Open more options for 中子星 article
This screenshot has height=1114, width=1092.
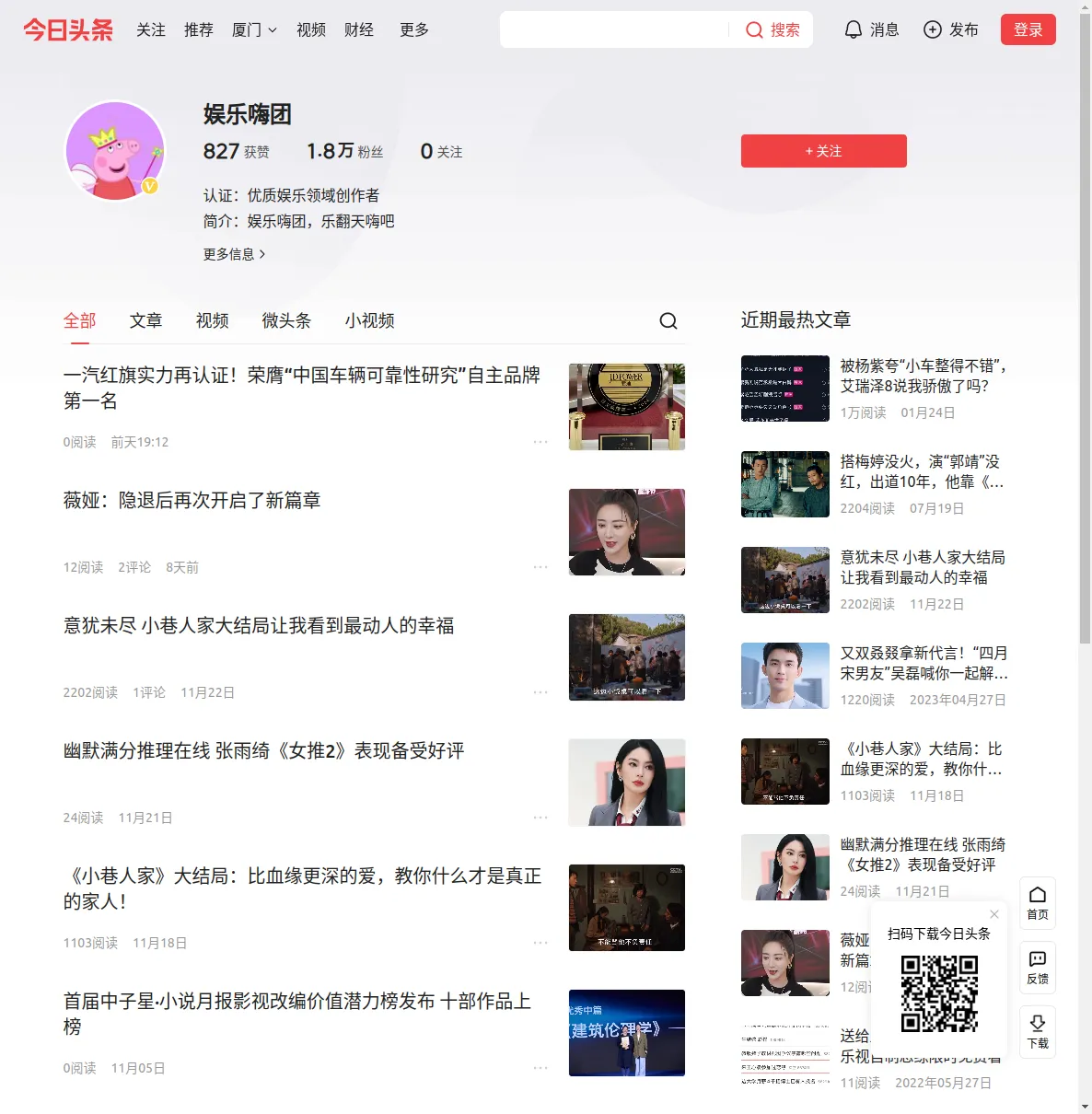tap(540, 1068)
